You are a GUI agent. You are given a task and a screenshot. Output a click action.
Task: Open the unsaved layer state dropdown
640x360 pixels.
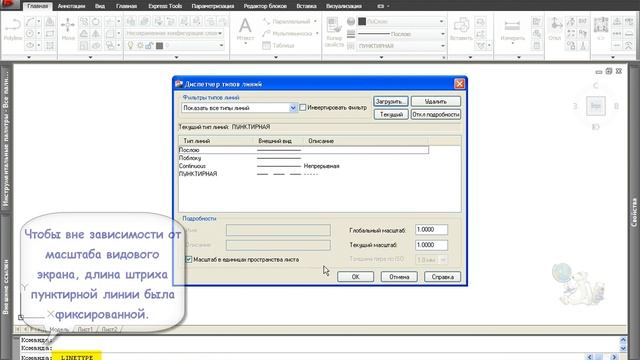point(220,33)
